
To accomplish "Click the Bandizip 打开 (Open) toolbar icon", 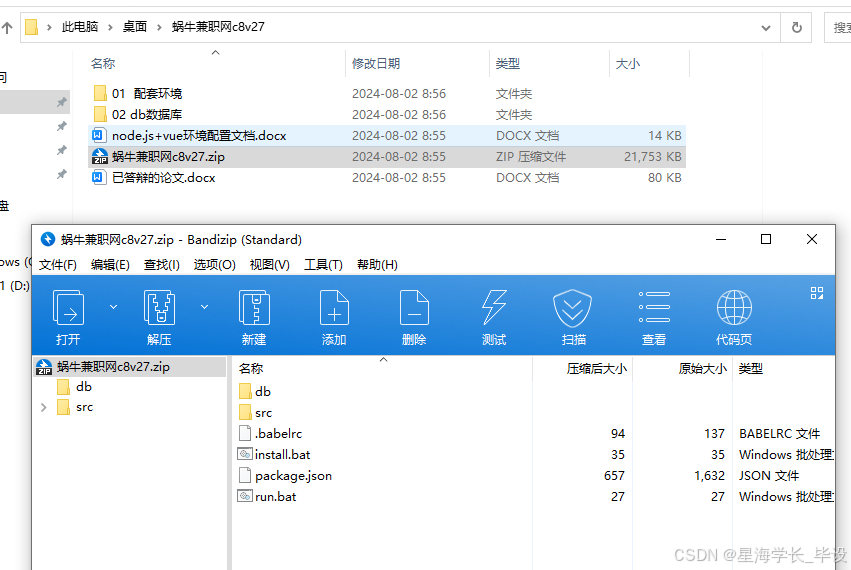I will coord(68,308).
